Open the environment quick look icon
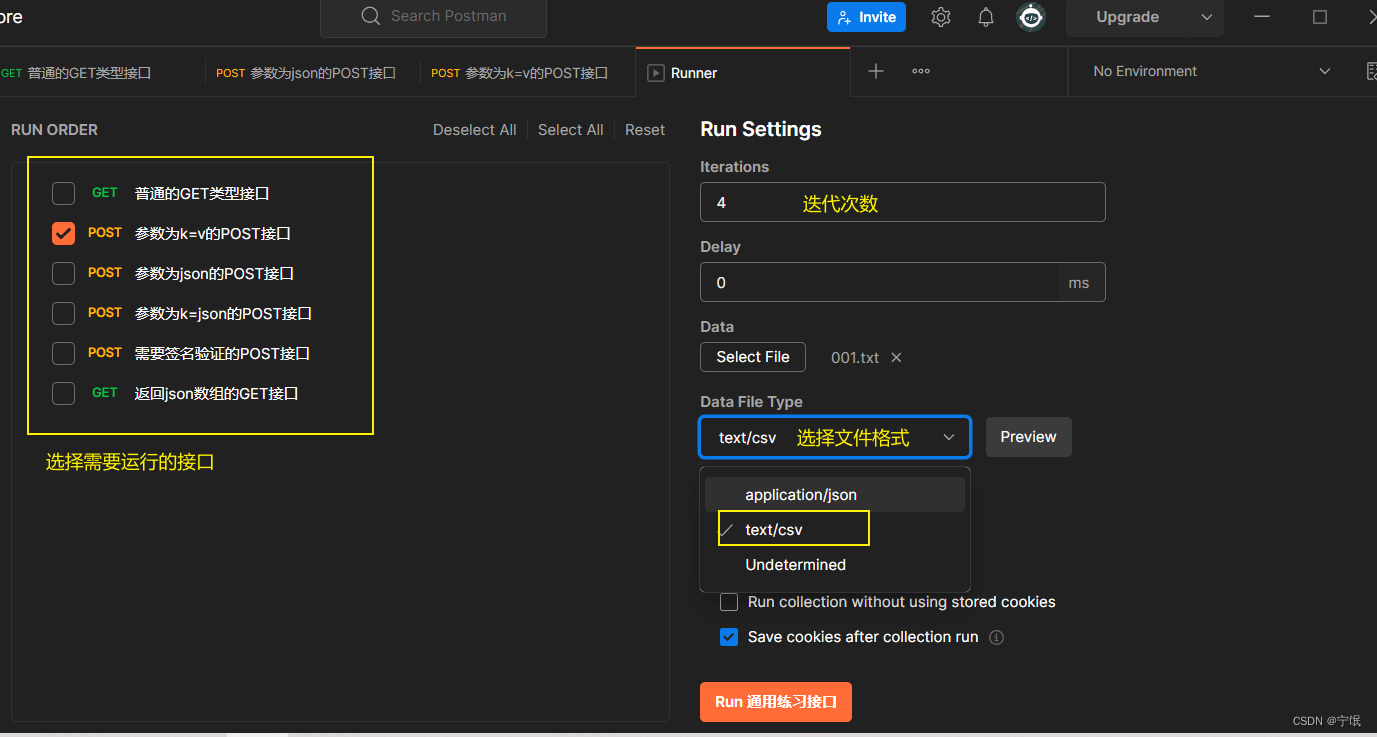 point(1371,71)
